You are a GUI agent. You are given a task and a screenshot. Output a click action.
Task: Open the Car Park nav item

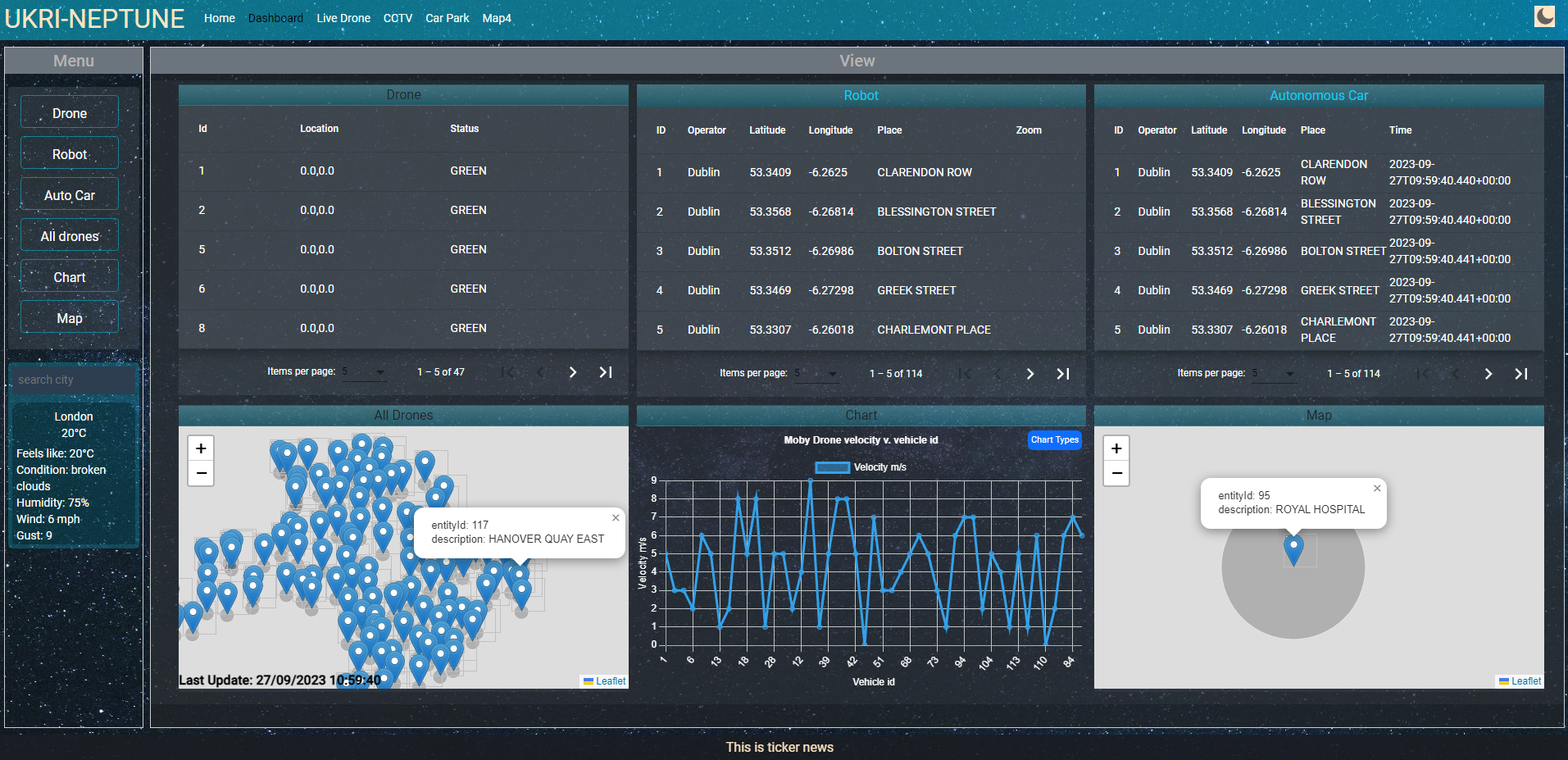click(448, 18)
